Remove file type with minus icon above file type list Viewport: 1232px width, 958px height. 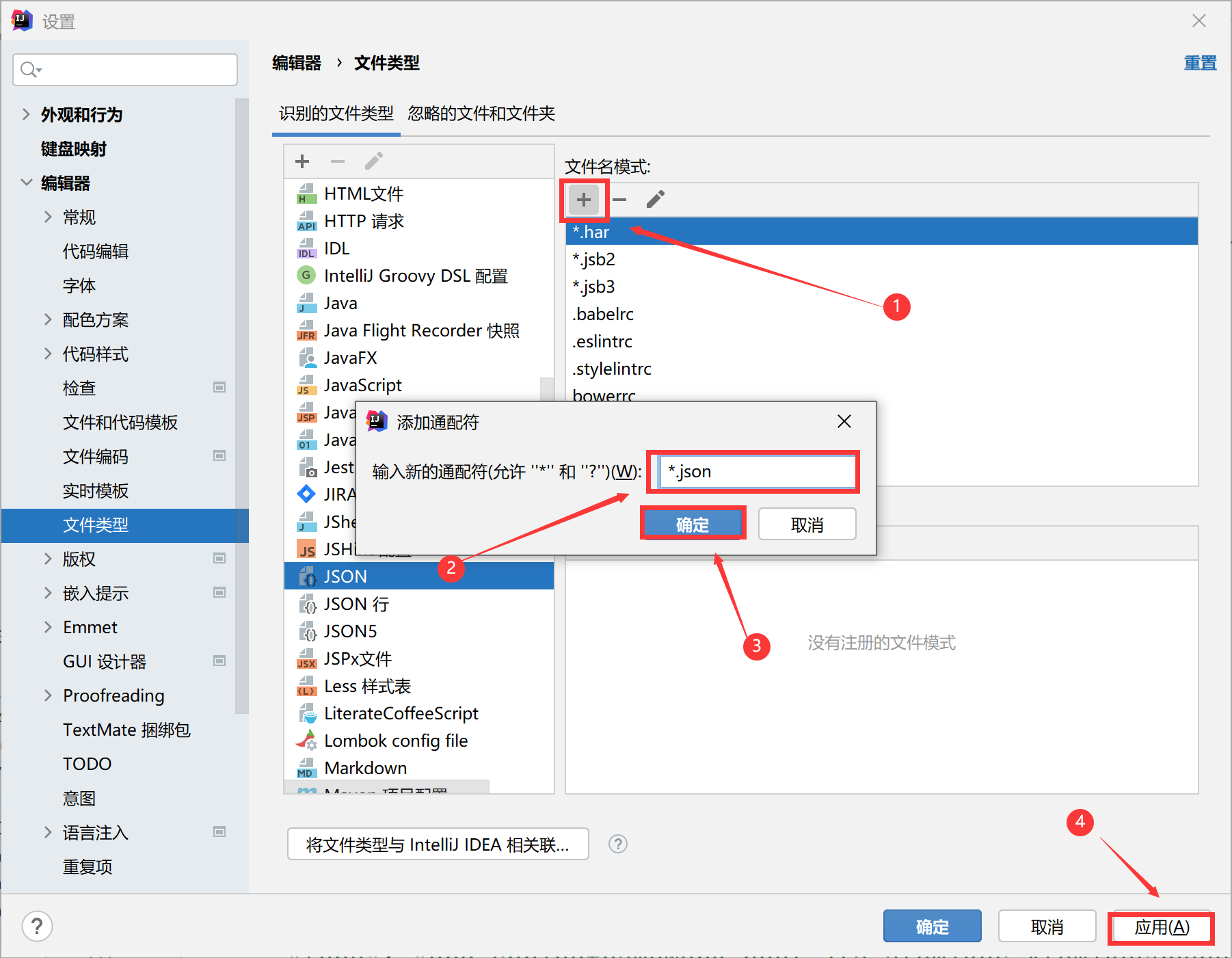click(337, 161)
